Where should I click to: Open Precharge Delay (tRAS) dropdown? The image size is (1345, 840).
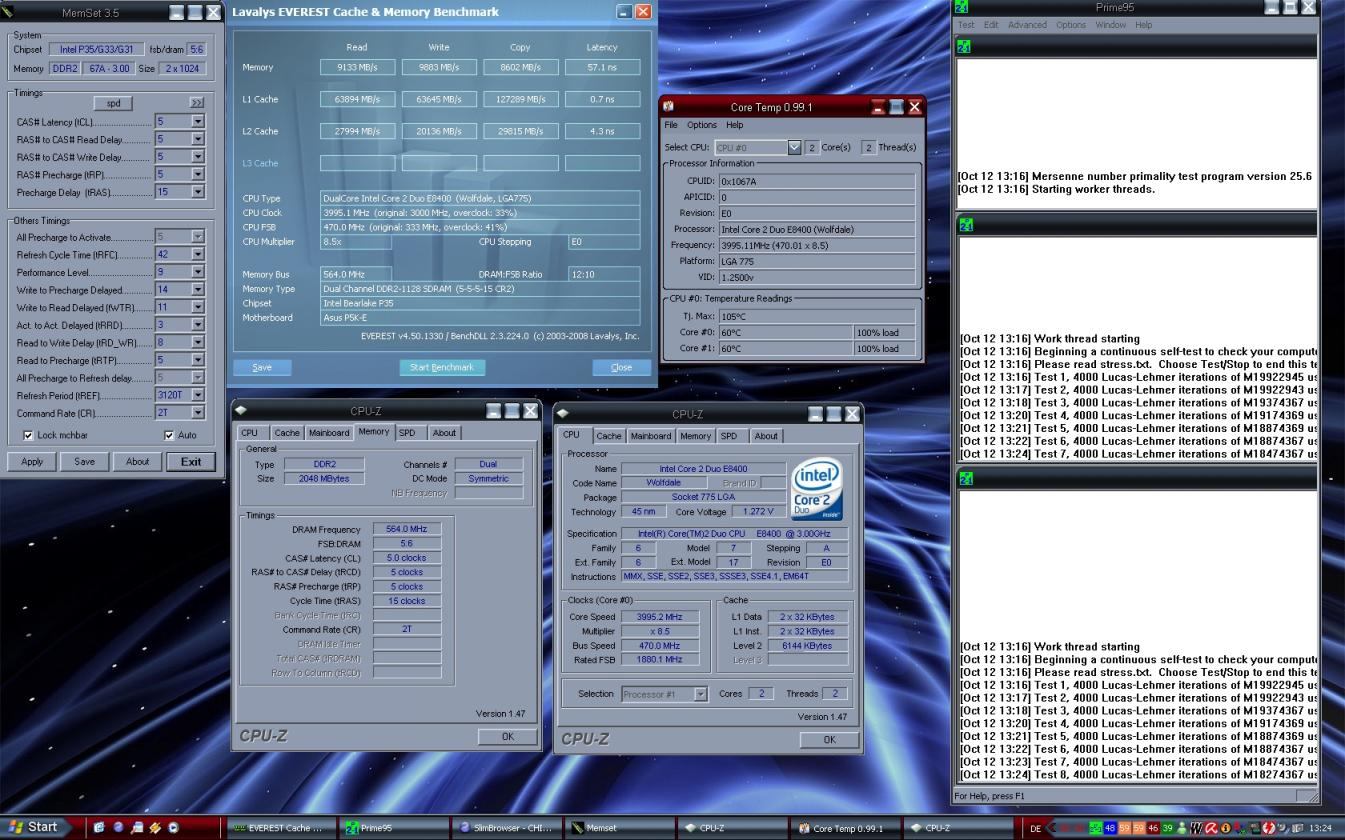197,192
